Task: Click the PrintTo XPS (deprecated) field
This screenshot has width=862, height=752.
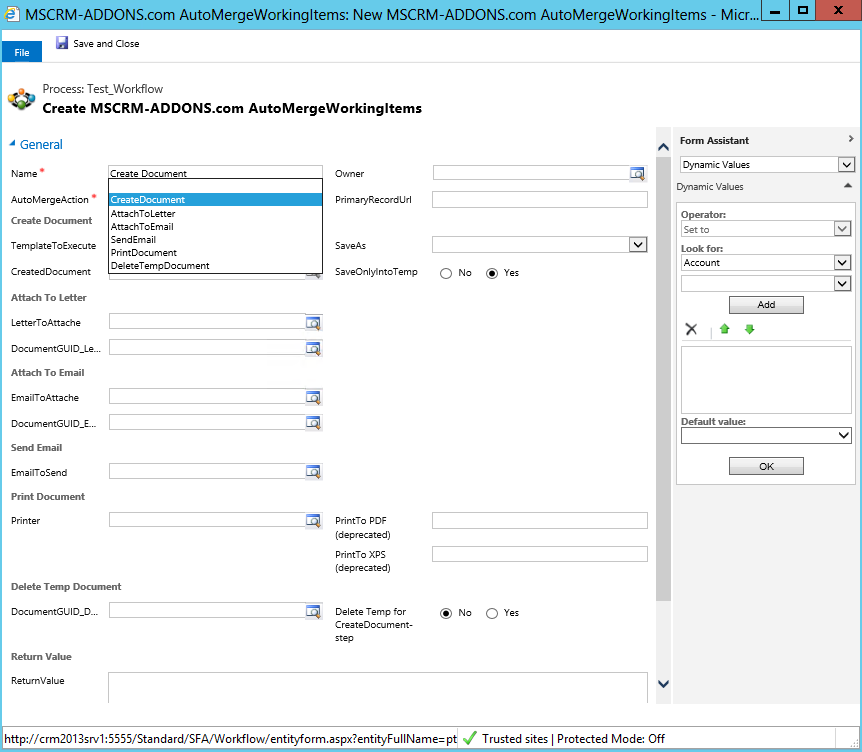Action: pyautogui.click(x=540, y=554)
